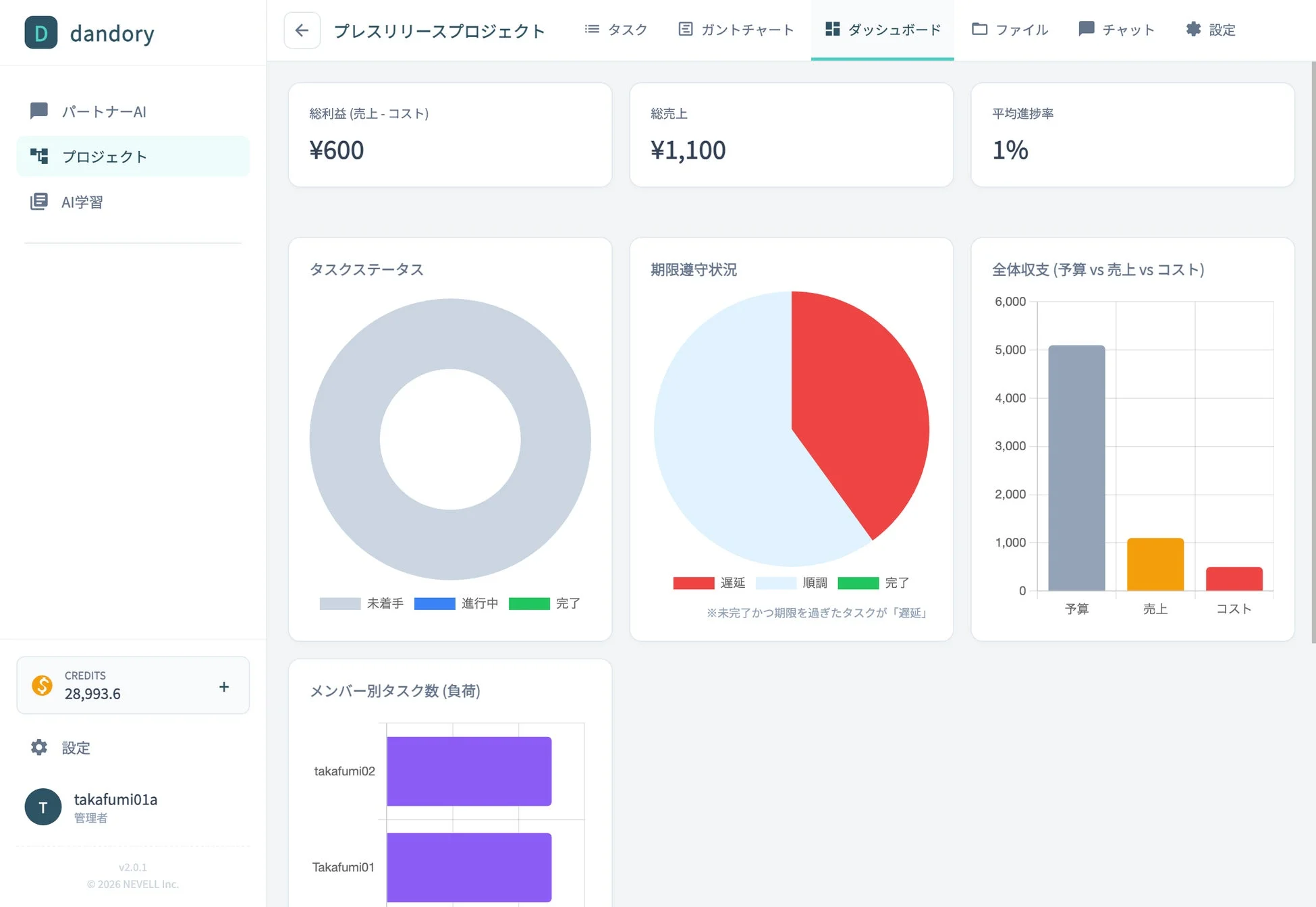Viewport: 1316px width, 907px height.
Task: Select プロジェクト in the sidebar
Action: (x=105, y=156)
